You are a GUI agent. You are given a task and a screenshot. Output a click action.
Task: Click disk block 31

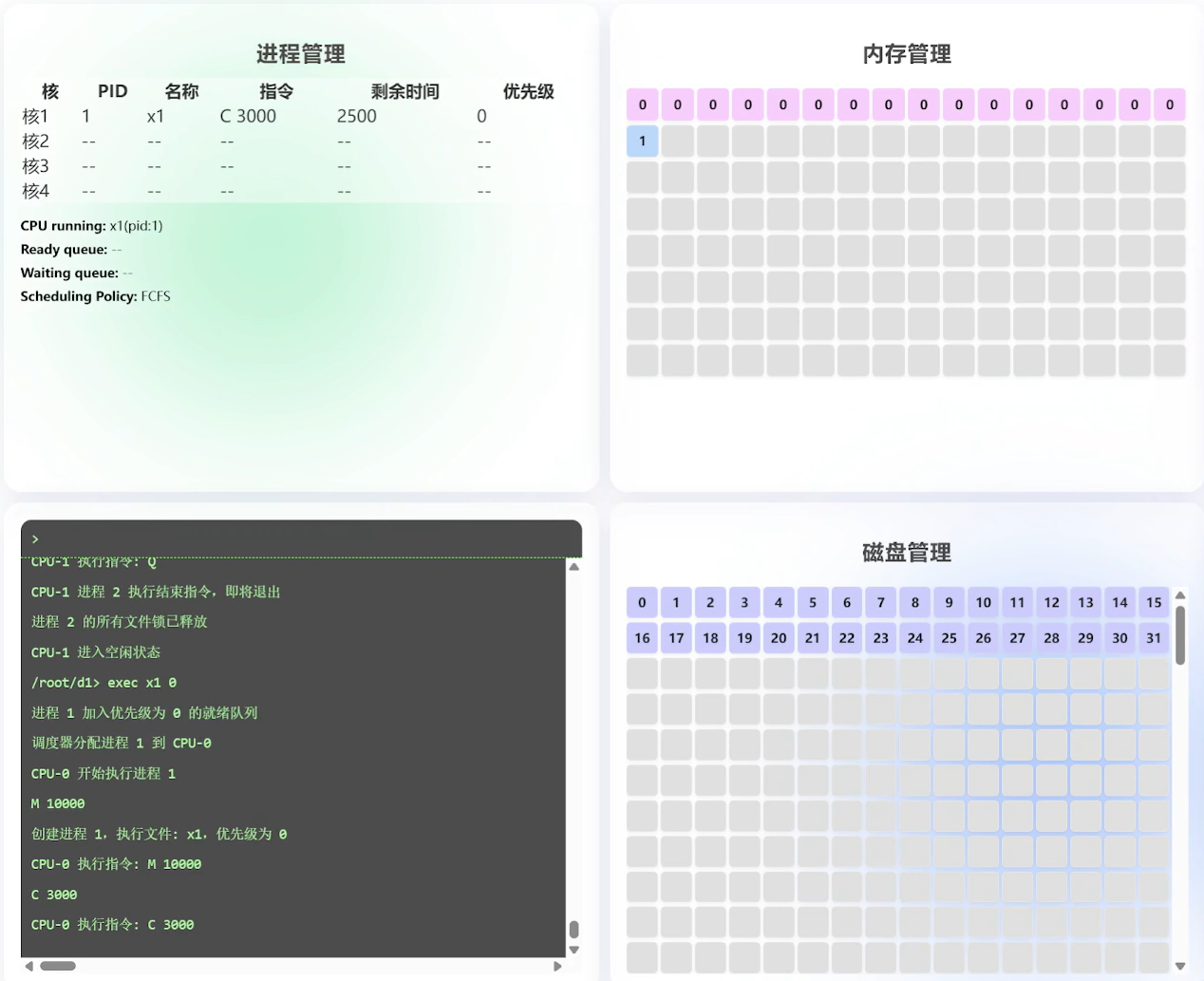(1154, 637)
